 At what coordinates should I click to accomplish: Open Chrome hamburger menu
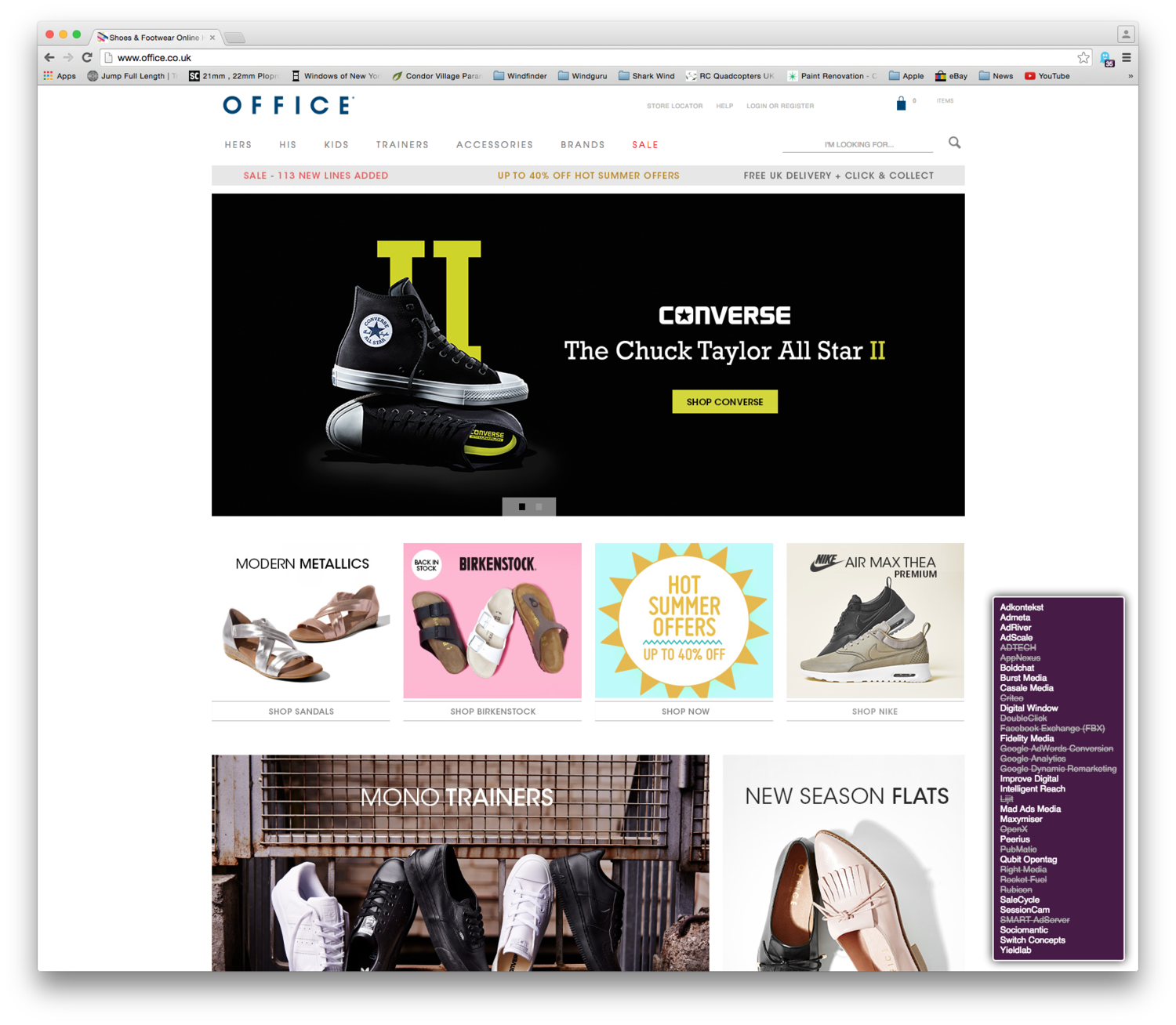(x=1127, y=57)
